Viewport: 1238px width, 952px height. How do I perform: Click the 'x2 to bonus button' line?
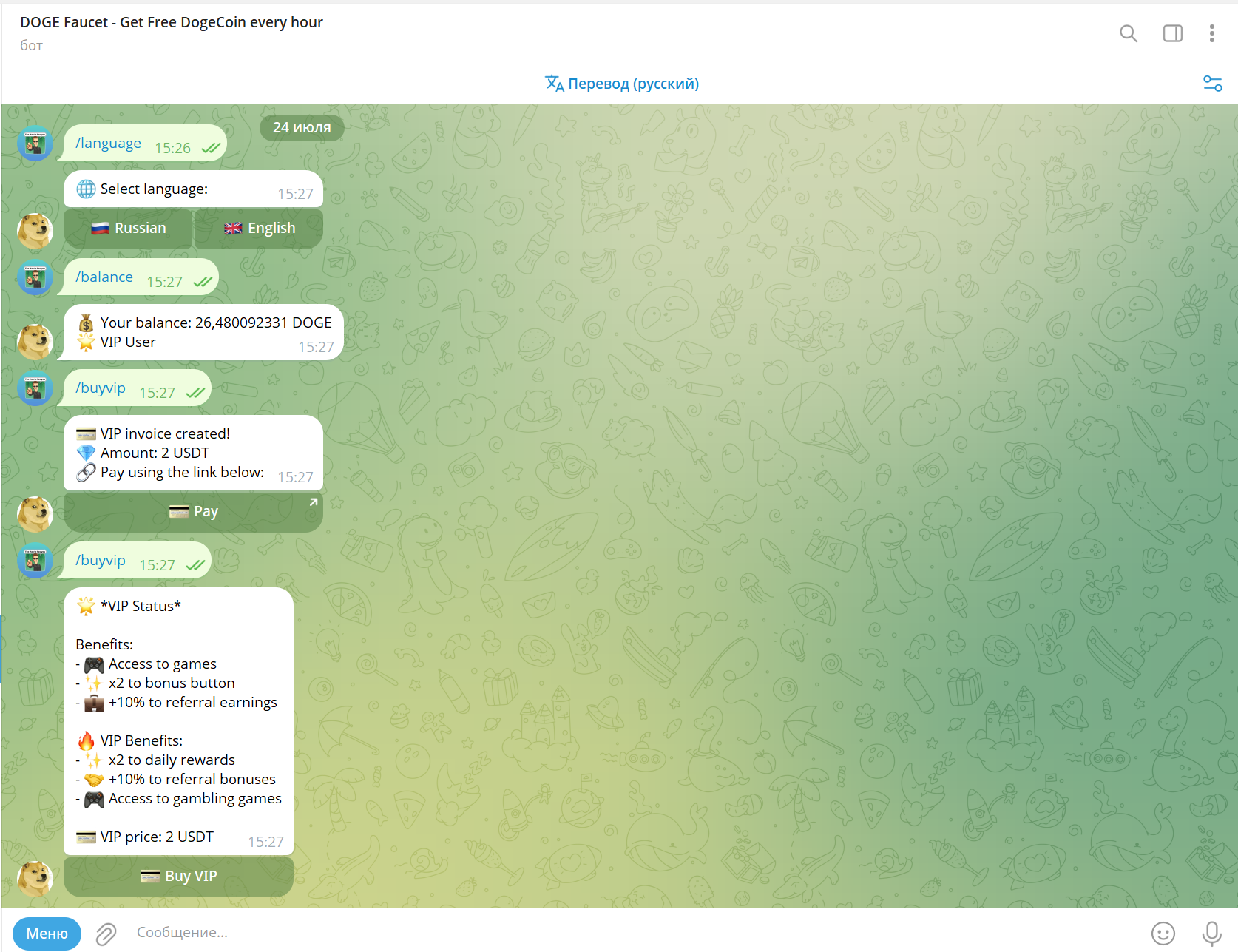pos(172,683)
